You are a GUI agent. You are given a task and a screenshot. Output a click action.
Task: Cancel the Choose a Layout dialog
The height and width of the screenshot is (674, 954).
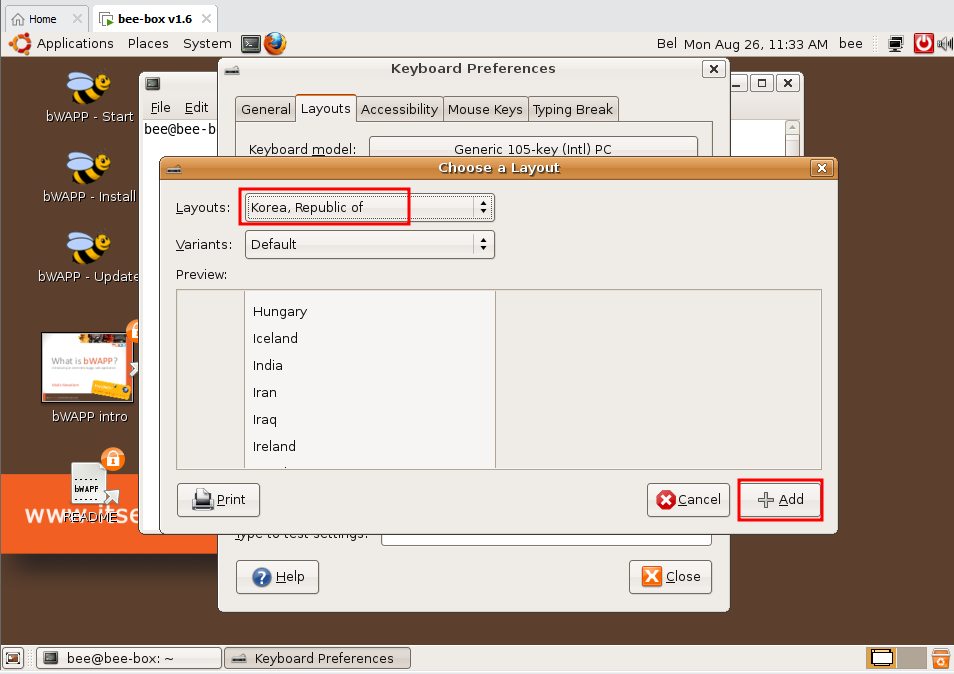coord(688,500)
